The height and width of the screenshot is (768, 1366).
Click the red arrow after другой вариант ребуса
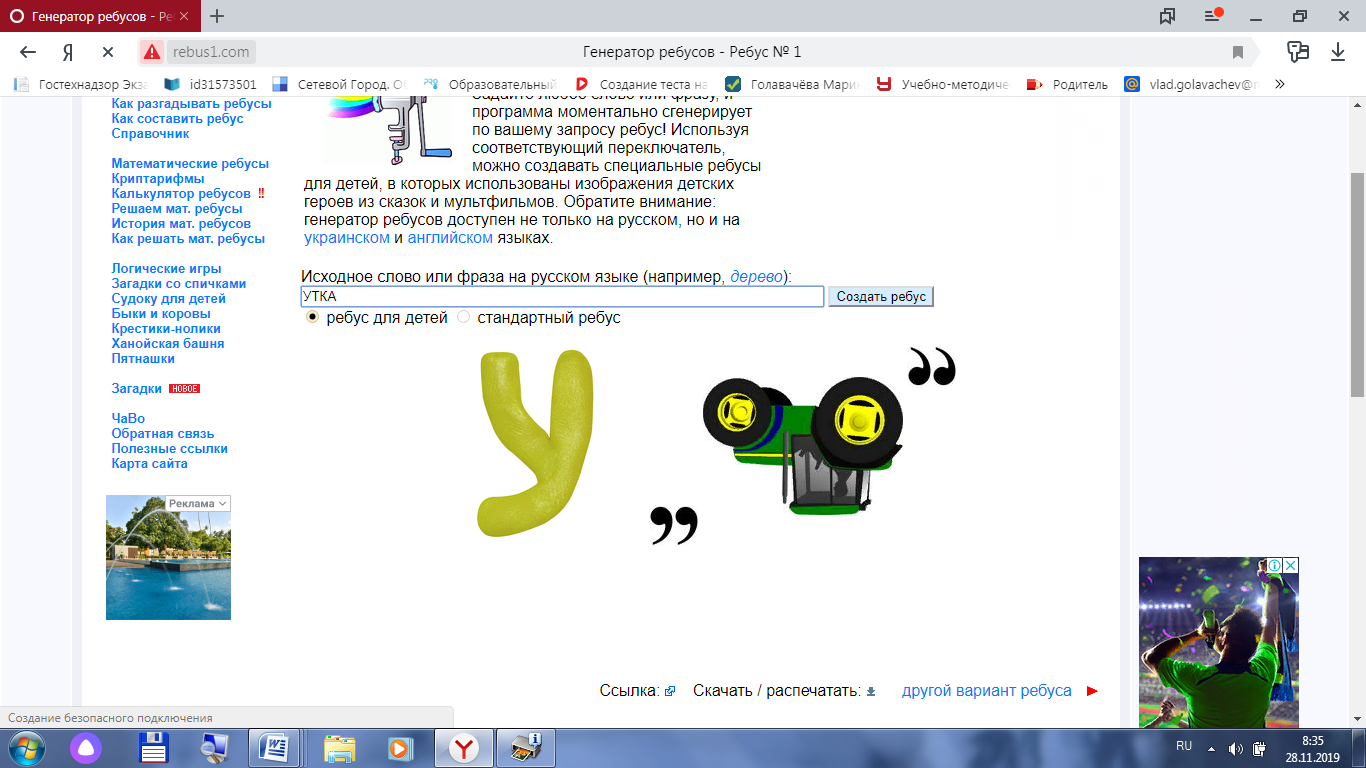coord(1092,691)
